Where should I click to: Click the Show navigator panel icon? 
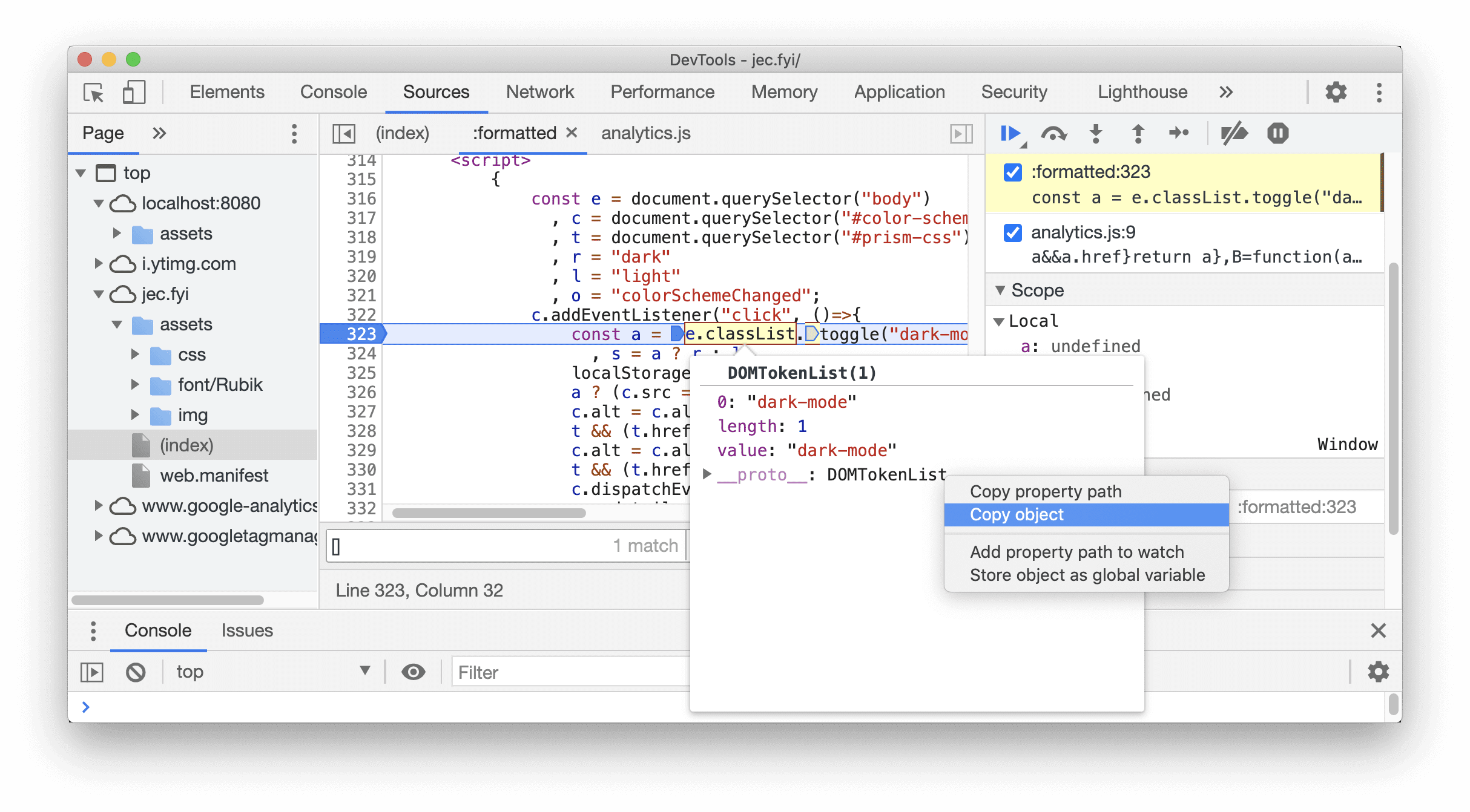coord(345,134)
